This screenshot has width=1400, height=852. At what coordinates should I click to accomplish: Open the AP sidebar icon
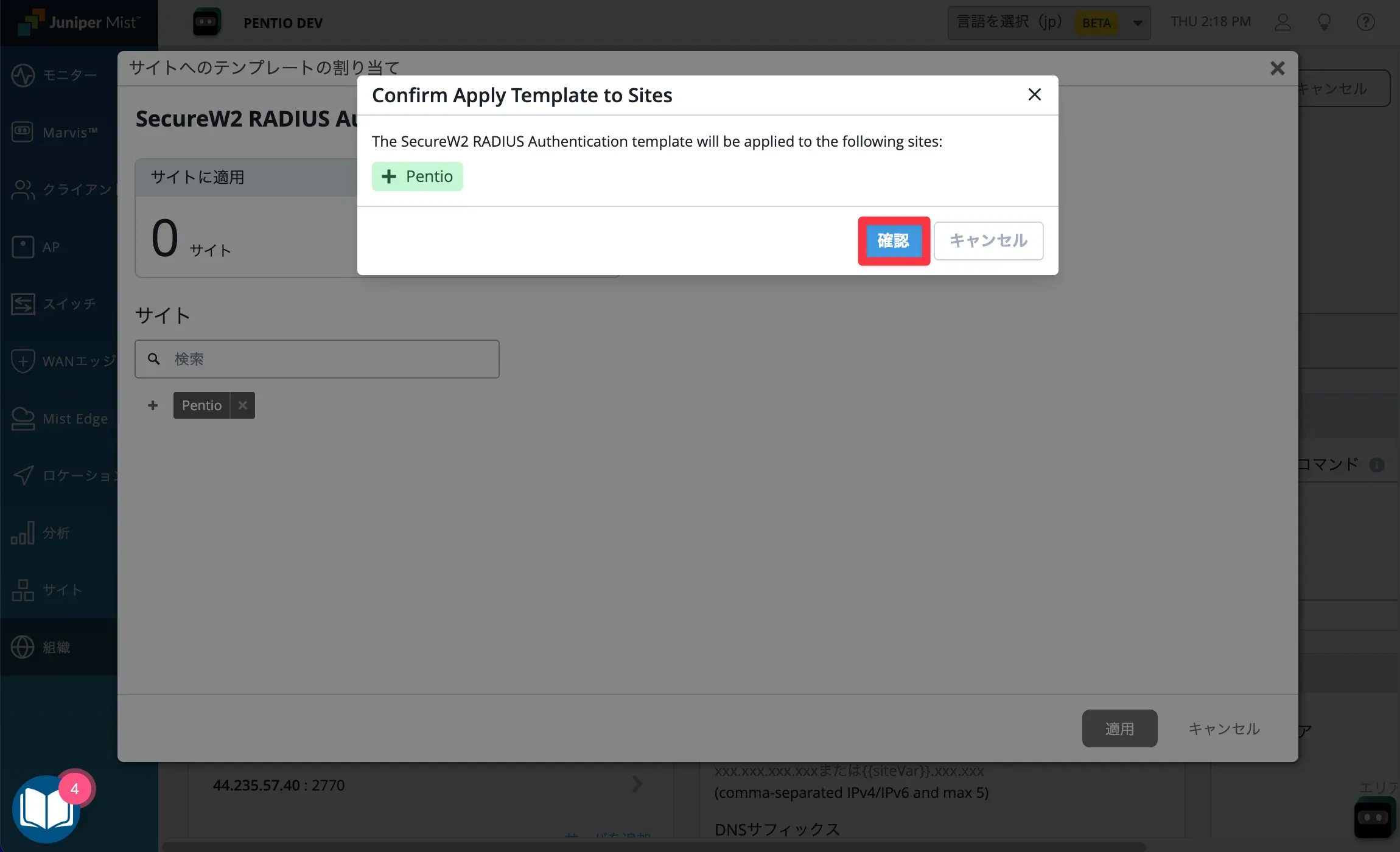[x=23, y=247]
